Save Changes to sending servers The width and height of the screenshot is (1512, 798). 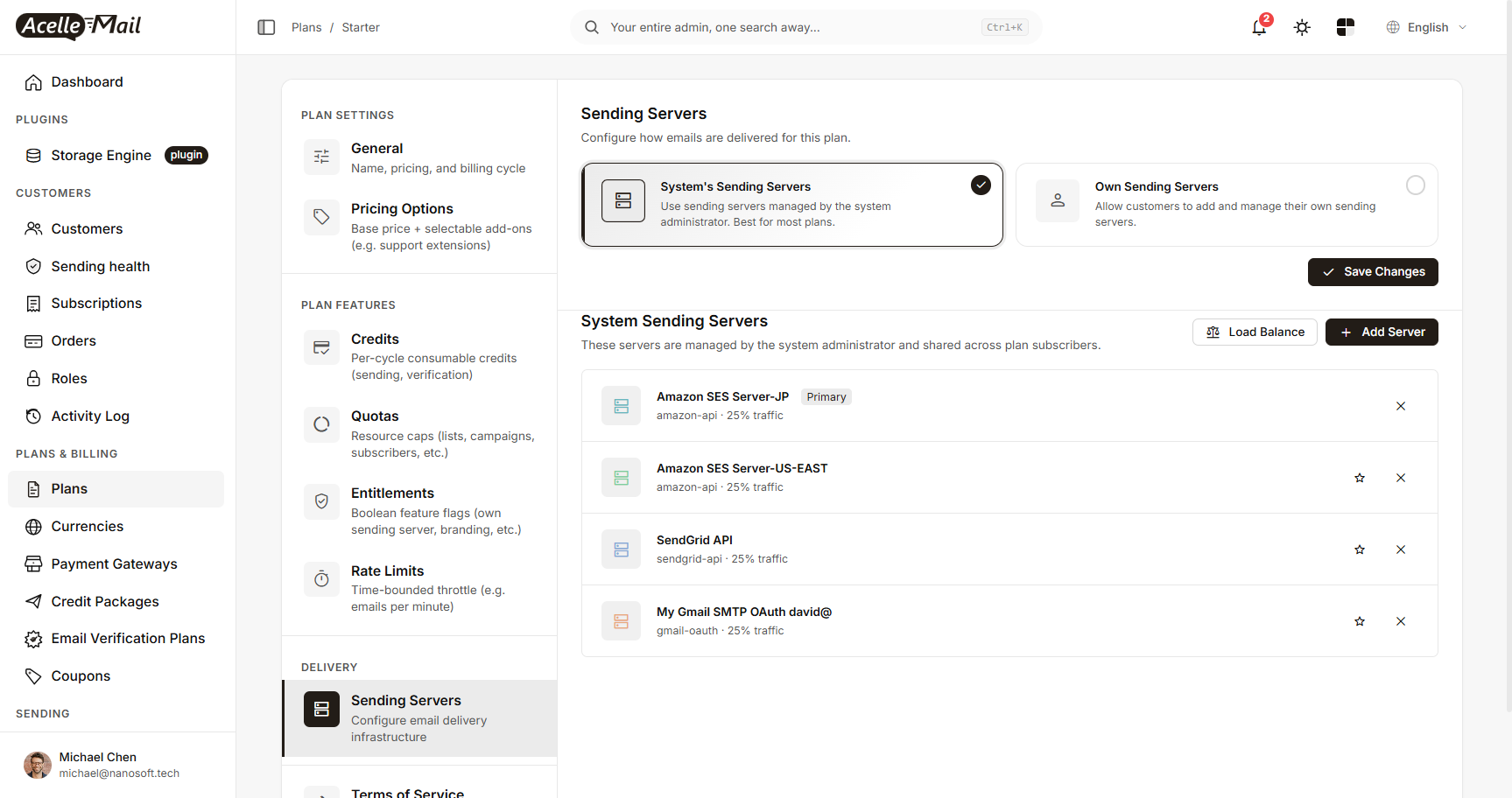click(x=1373, y=272)
